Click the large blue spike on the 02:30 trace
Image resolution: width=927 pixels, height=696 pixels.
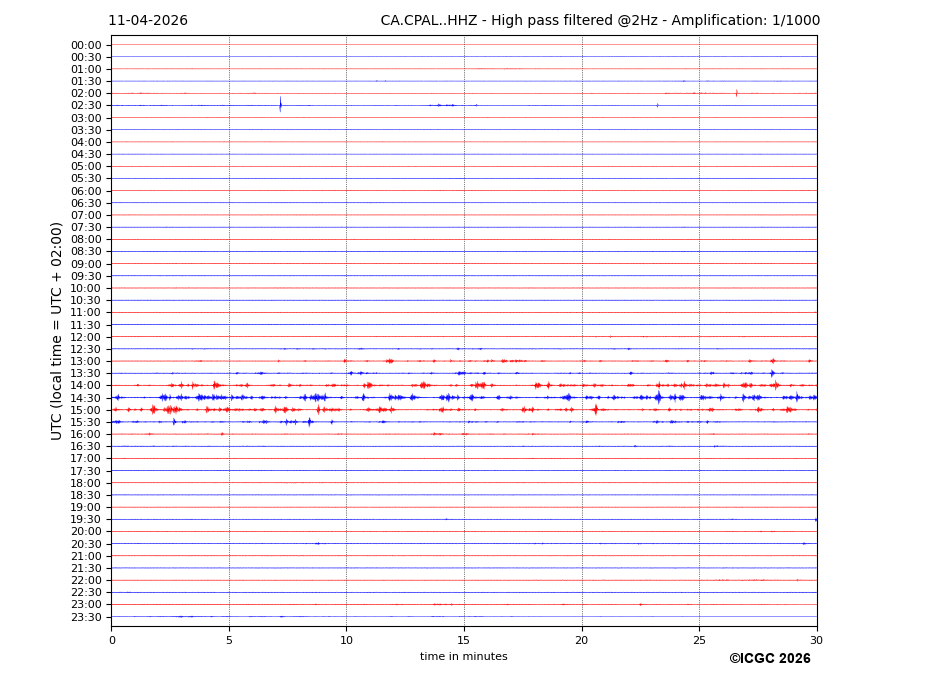tap(280, 104)
